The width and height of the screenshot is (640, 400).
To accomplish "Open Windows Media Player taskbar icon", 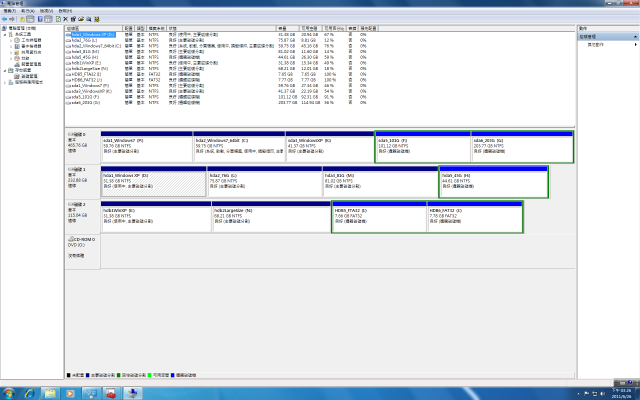I will pyautogui.click(x=70, y=393).
